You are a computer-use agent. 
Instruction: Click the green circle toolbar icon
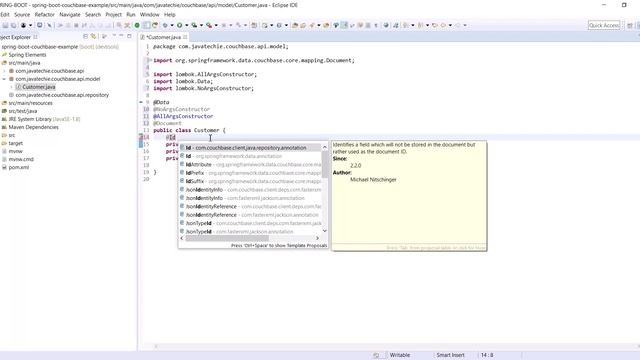[137, 25]
